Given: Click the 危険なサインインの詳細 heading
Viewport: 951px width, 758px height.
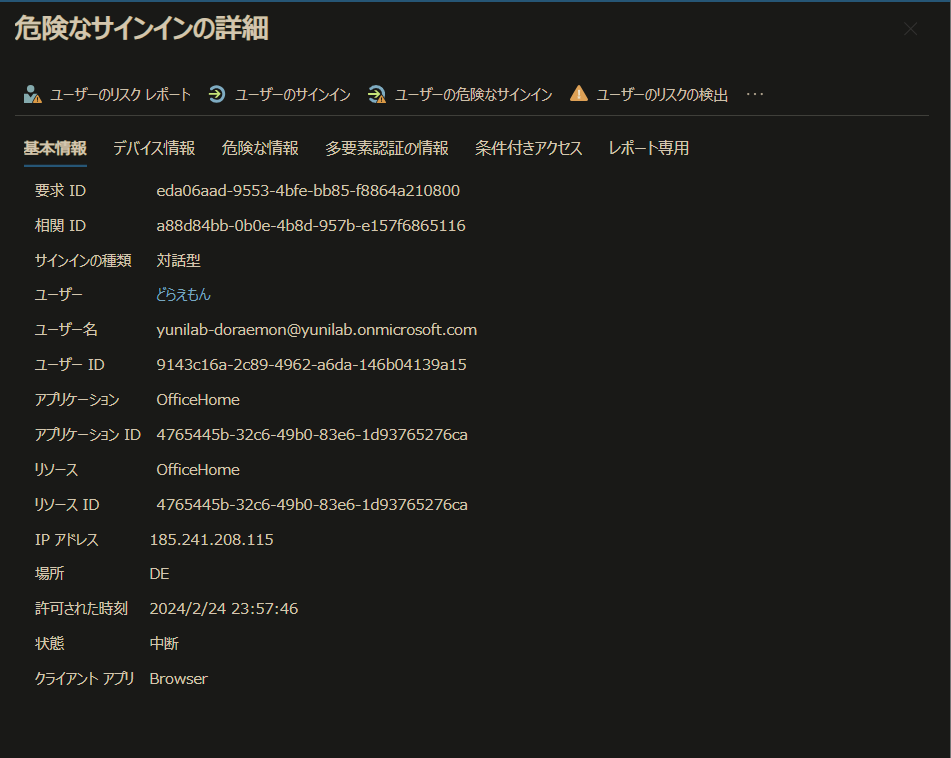Looking at the screenshot, I should pyautogui.click(x=141, y=29).
